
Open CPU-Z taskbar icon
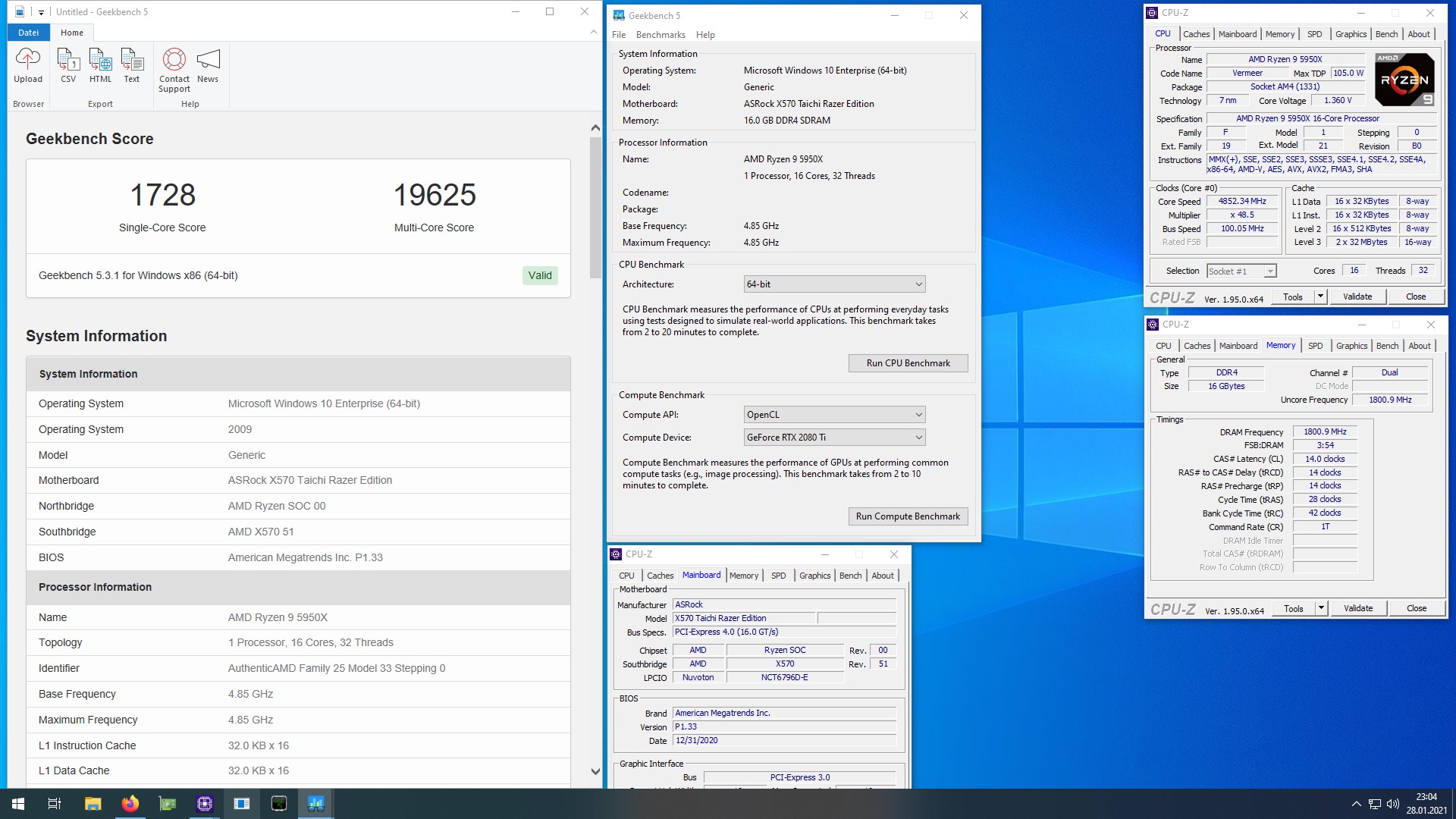[x=204, y=804]
